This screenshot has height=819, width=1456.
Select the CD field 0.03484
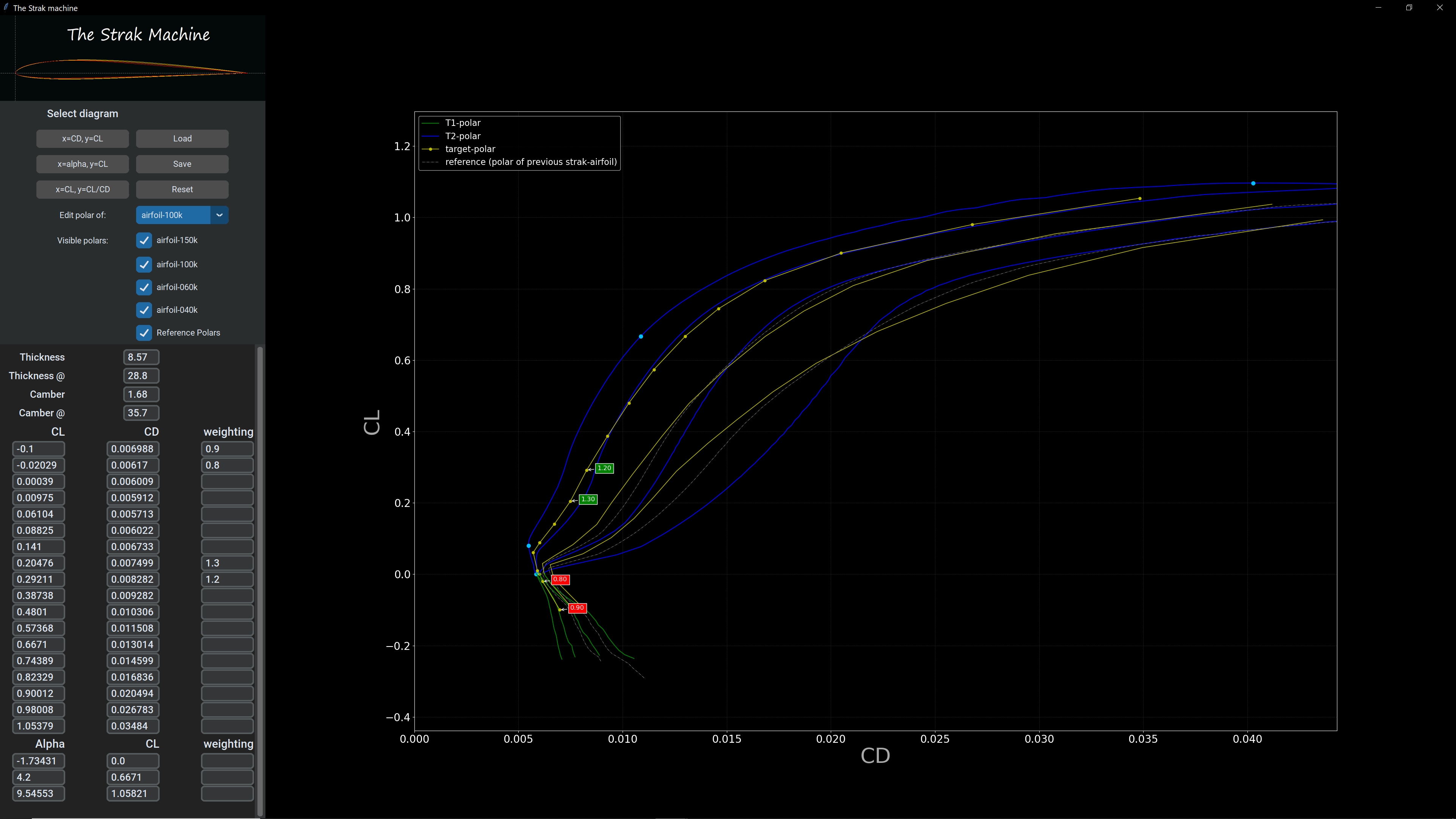(x=133, y=726)
